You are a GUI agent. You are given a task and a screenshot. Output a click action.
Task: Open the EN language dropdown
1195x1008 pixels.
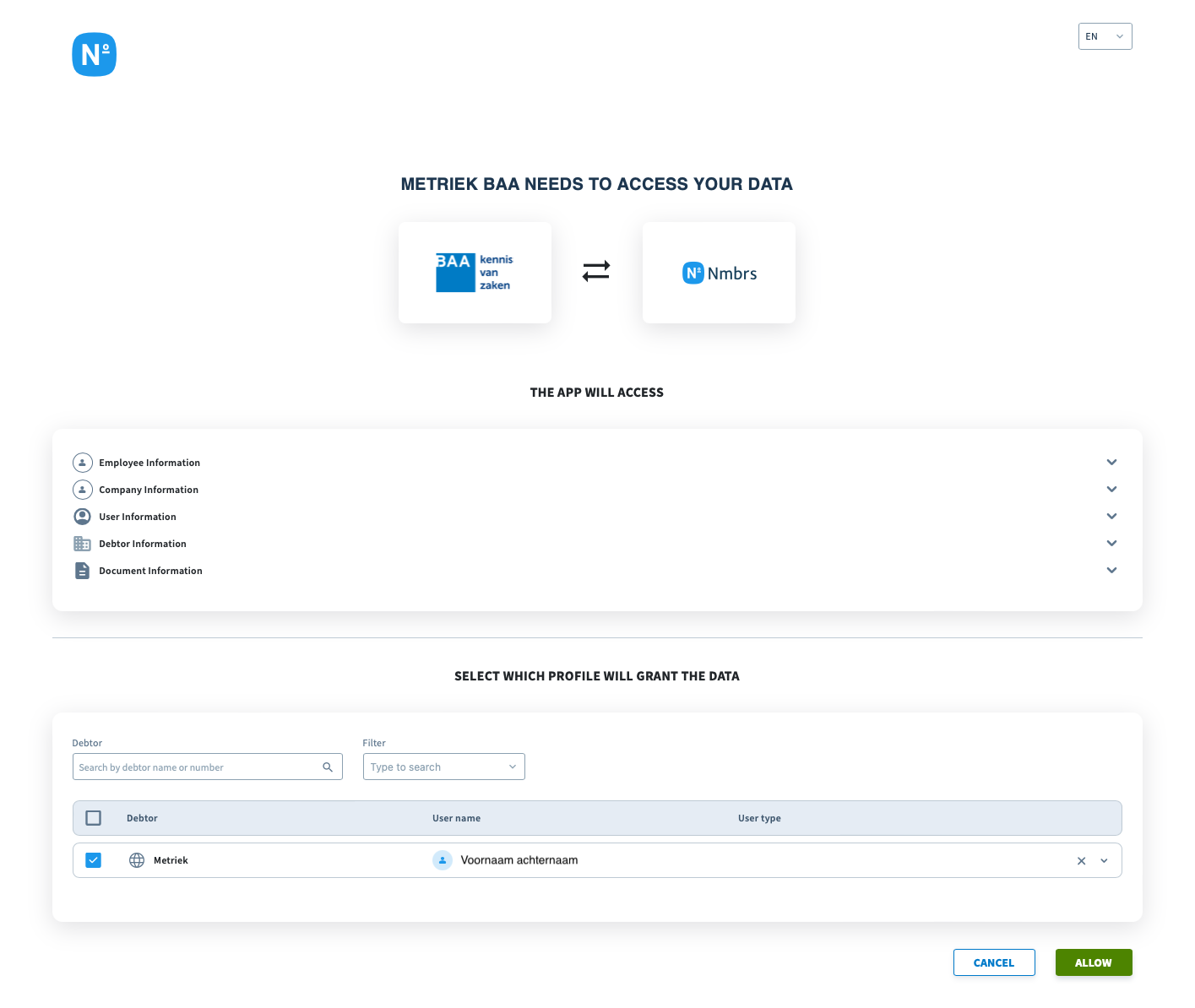pyautogui.click(x=1105, y=36)
